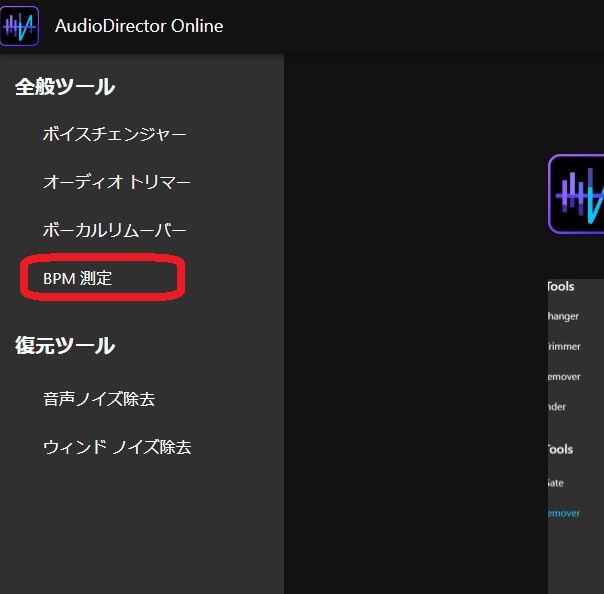Viewport: 604px width, 594px height.
Task: Select オーディオ トリマー from sidebar
Action: 117,182
